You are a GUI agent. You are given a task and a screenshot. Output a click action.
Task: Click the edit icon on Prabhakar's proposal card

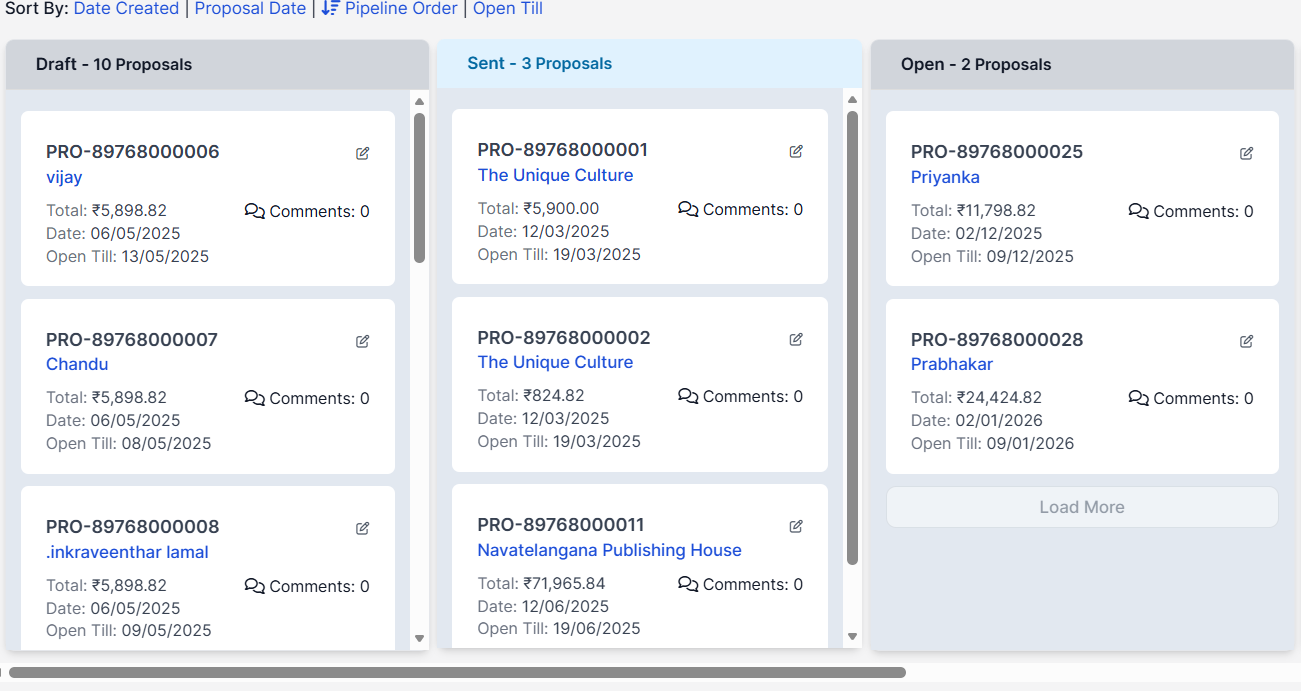click(1246, 341)
